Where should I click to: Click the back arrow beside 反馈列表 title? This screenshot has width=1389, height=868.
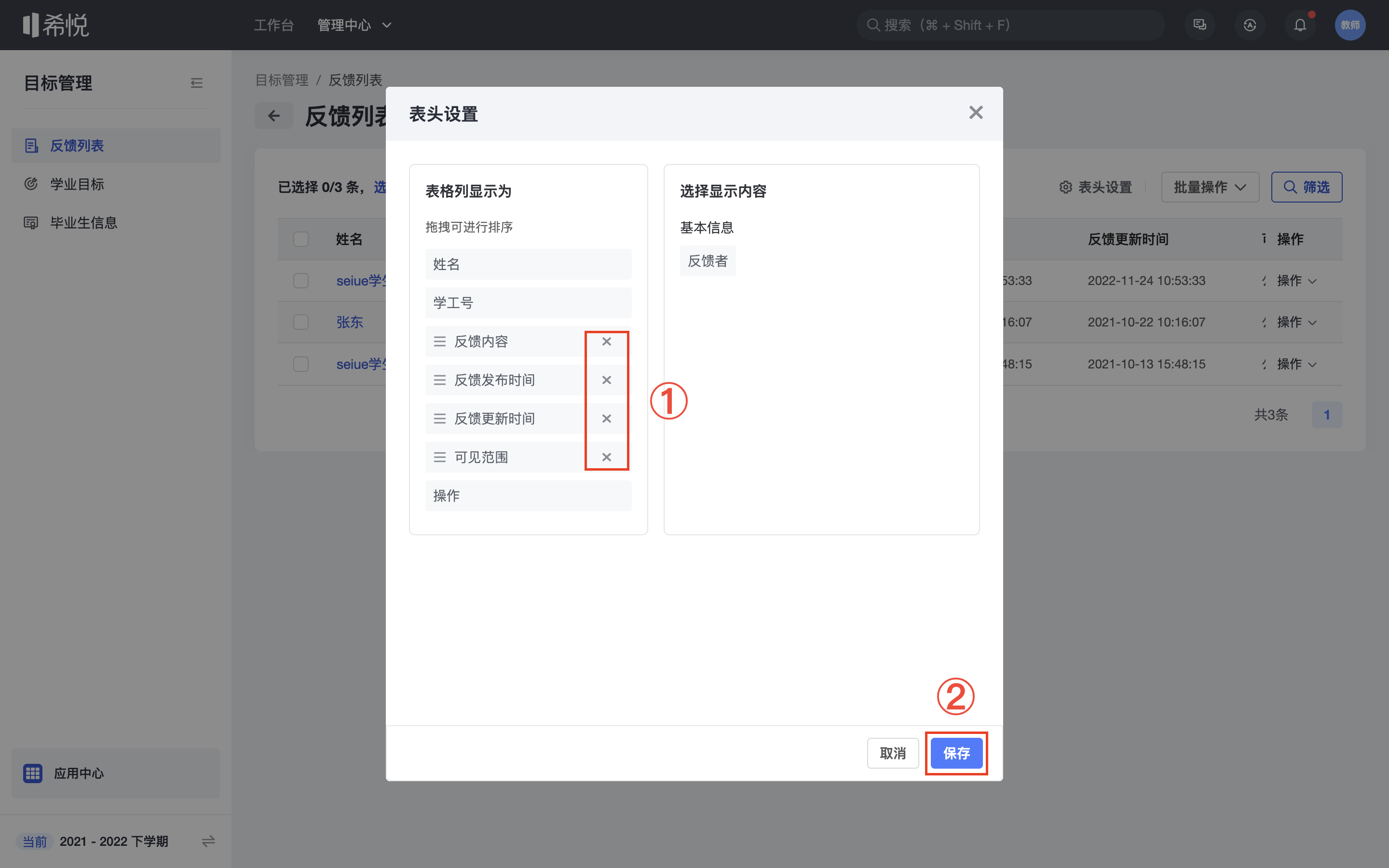pyautogui.click(x=274, y=116)
